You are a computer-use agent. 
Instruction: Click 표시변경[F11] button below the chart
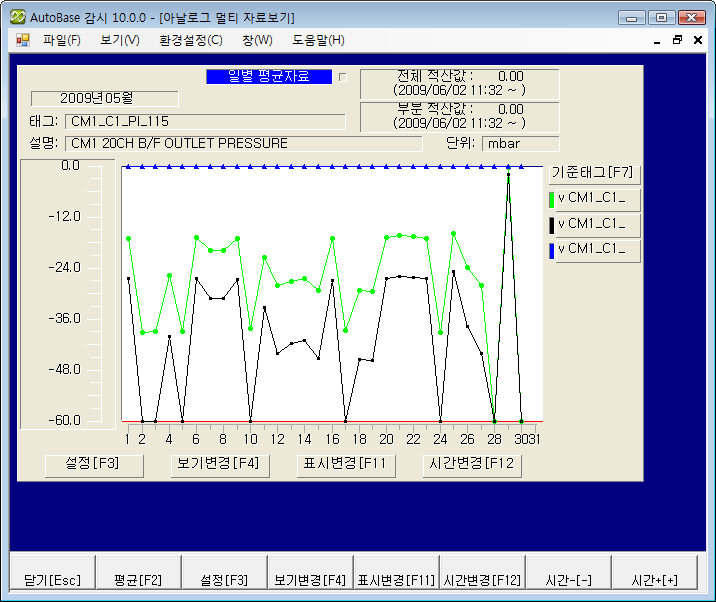point(346,465)
